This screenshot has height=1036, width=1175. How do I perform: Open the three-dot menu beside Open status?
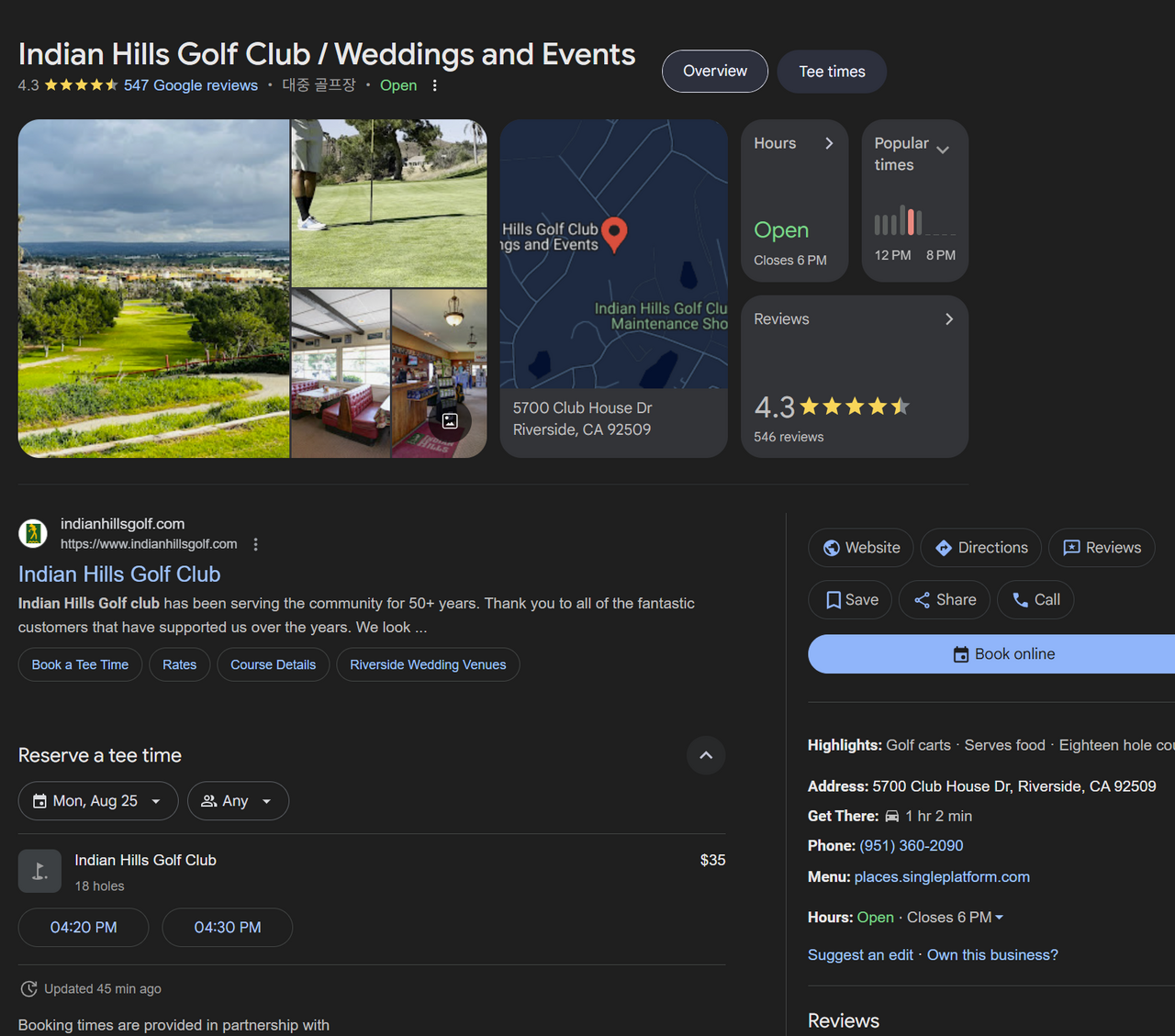tap(435, 85)
